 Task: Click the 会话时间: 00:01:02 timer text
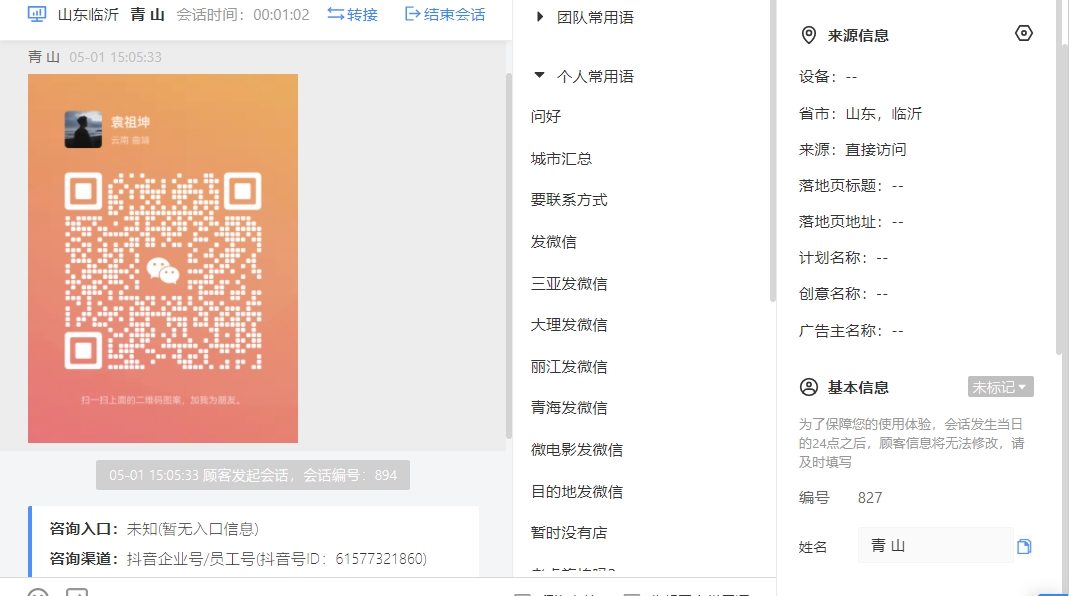click(x=243, y=14)
